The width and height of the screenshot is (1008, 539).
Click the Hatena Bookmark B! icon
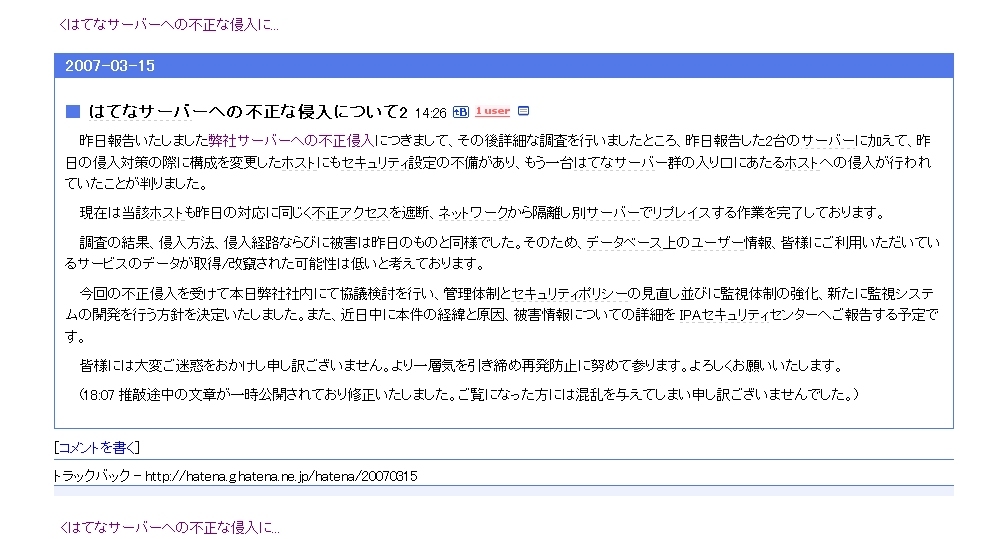[x=461, y=112]
